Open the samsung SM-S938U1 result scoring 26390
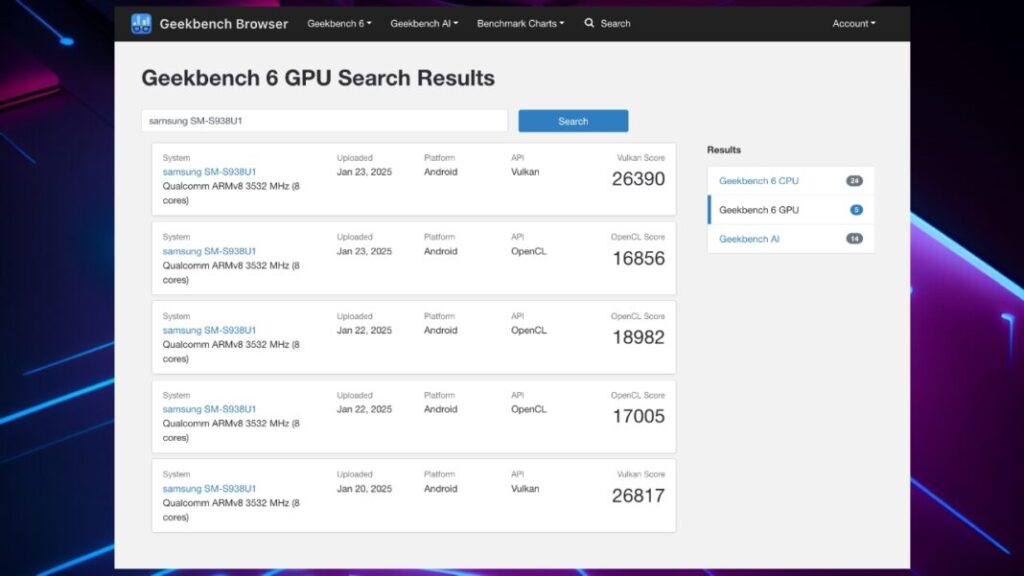 209,172
